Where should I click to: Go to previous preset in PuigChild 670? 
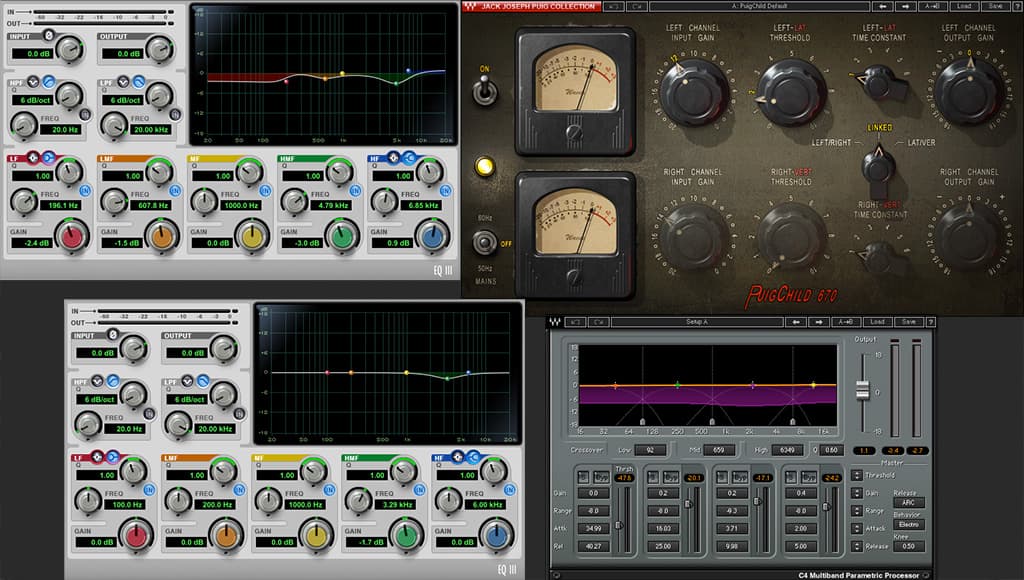882,6
